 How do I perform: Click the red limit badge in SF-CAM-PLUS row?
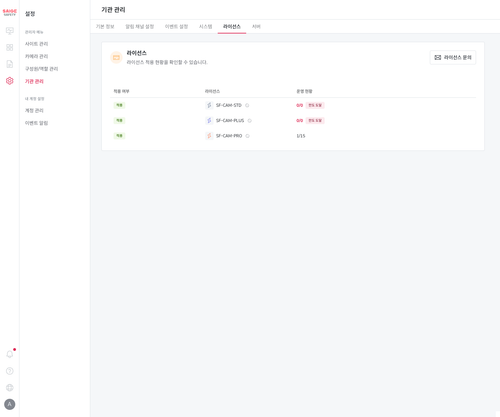coord(315,121)
